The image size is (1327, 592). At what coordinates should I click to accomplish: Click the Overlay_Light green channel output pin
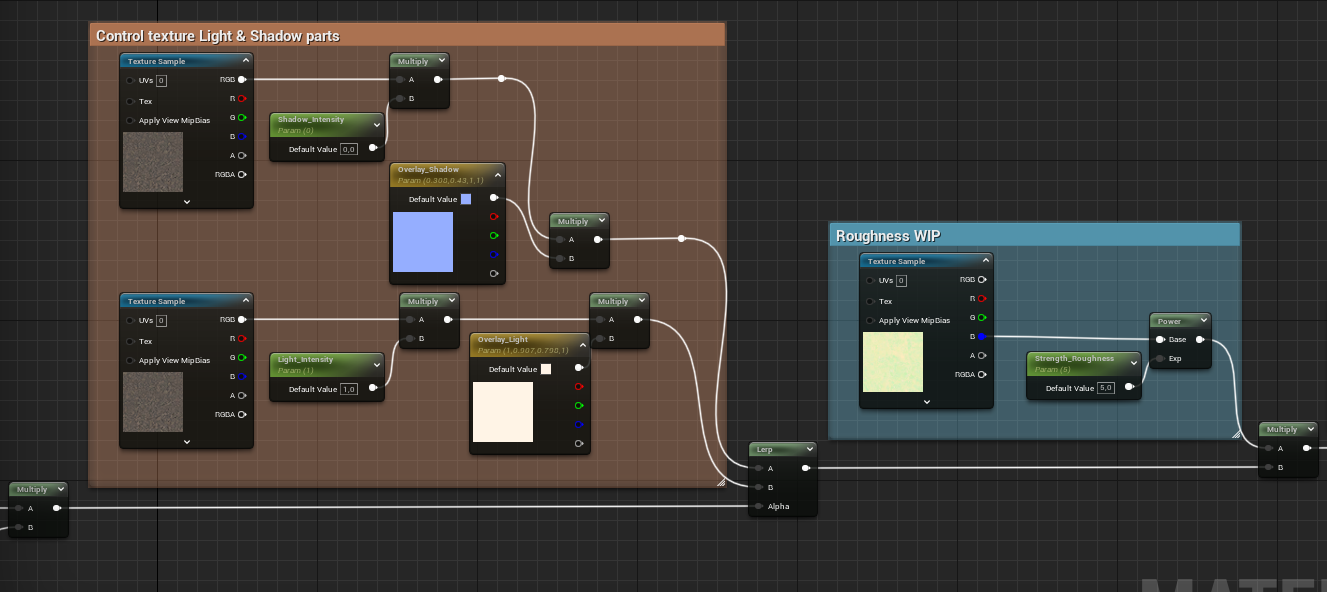[x=578, y=405]
